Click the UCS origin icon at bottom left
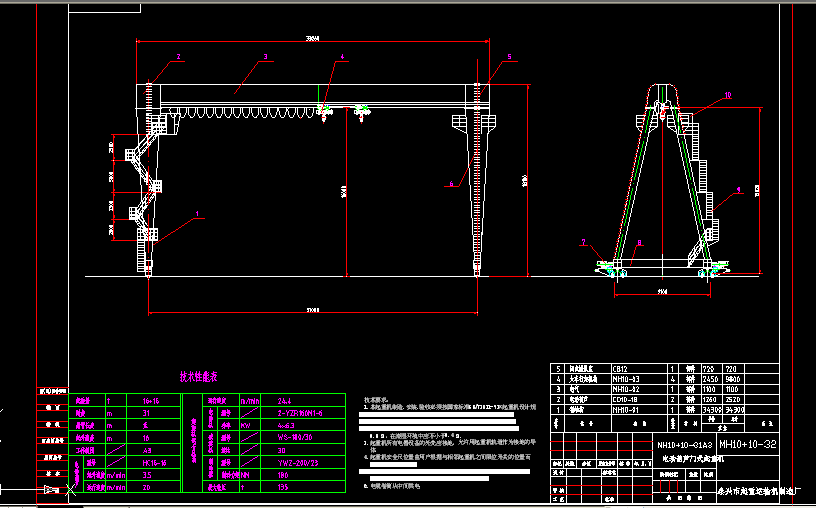The height and width of the screenshot is (508, 816). click(68, 490)
